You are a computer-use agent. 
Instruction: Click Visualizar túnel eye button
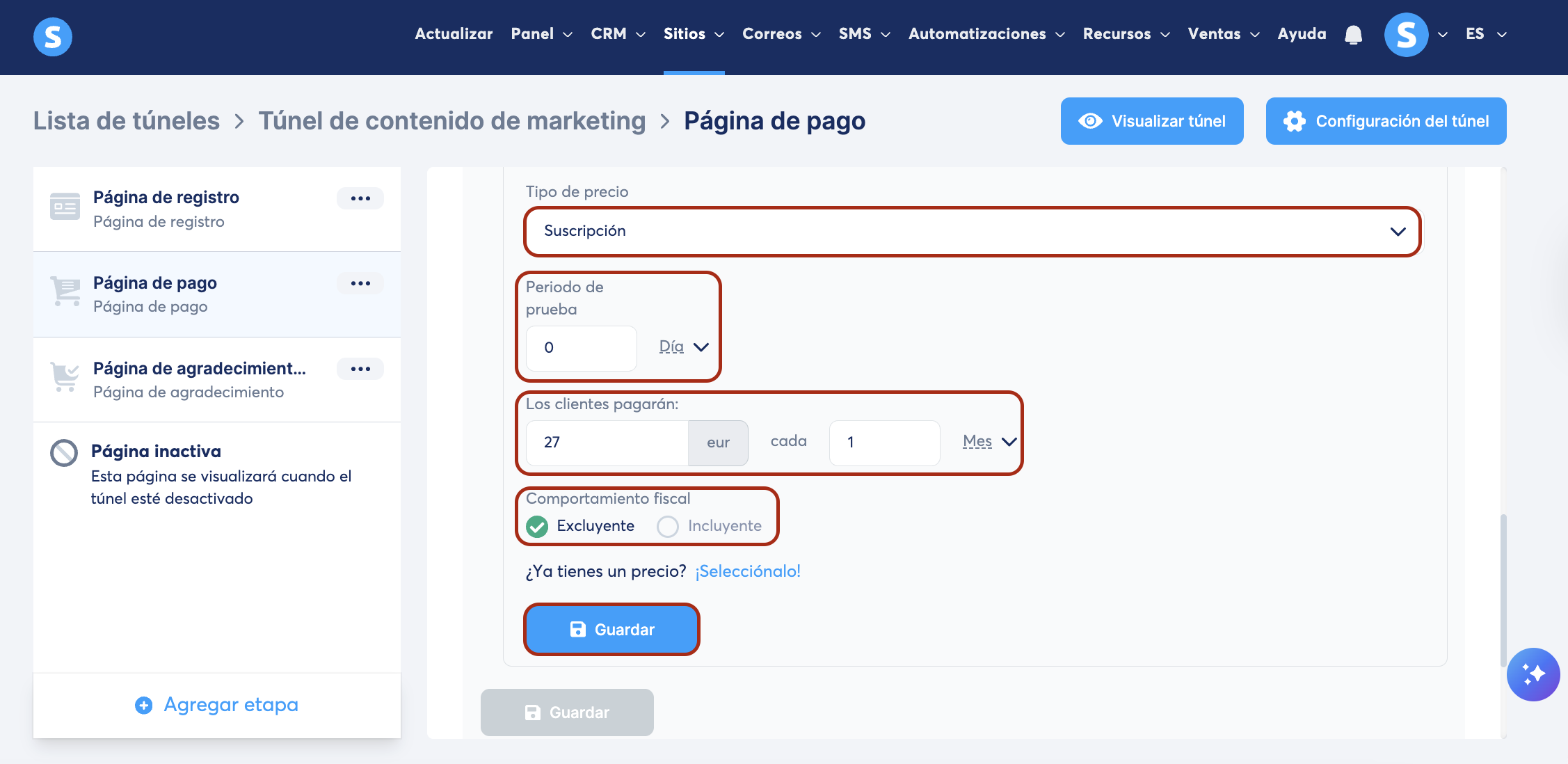(1152, 121)
